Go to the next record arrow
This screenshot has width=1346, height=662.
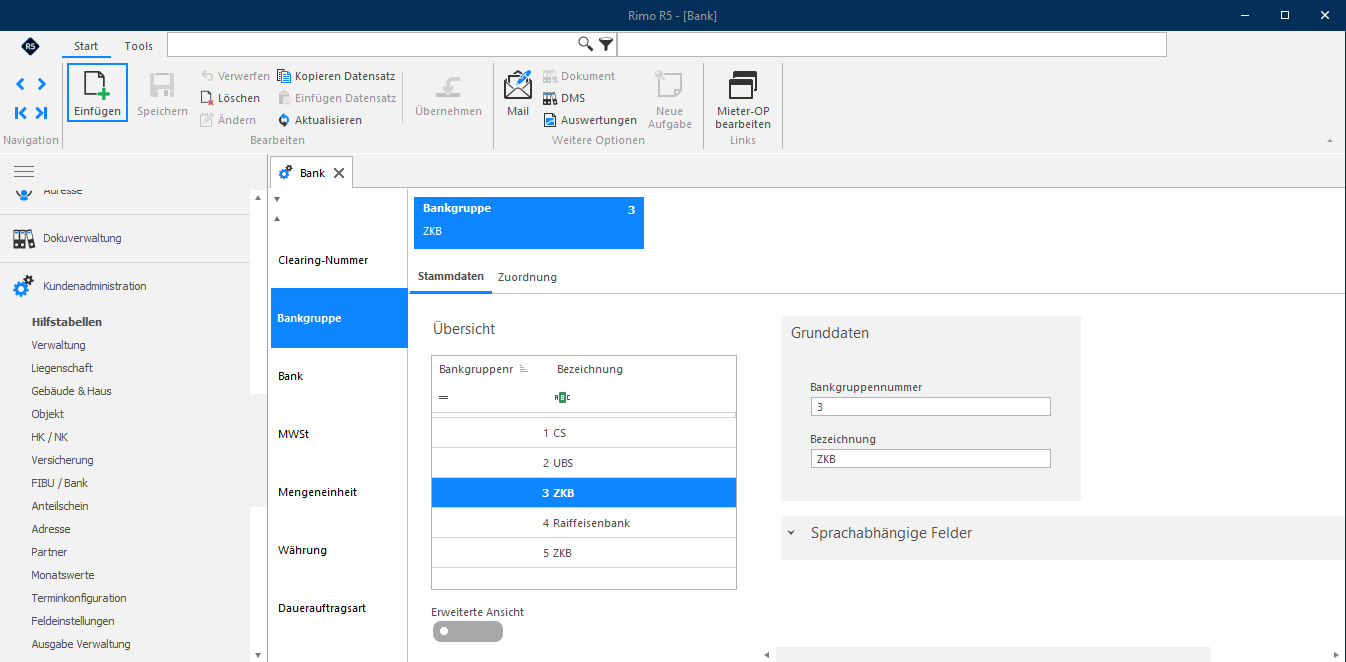[41, 84]
